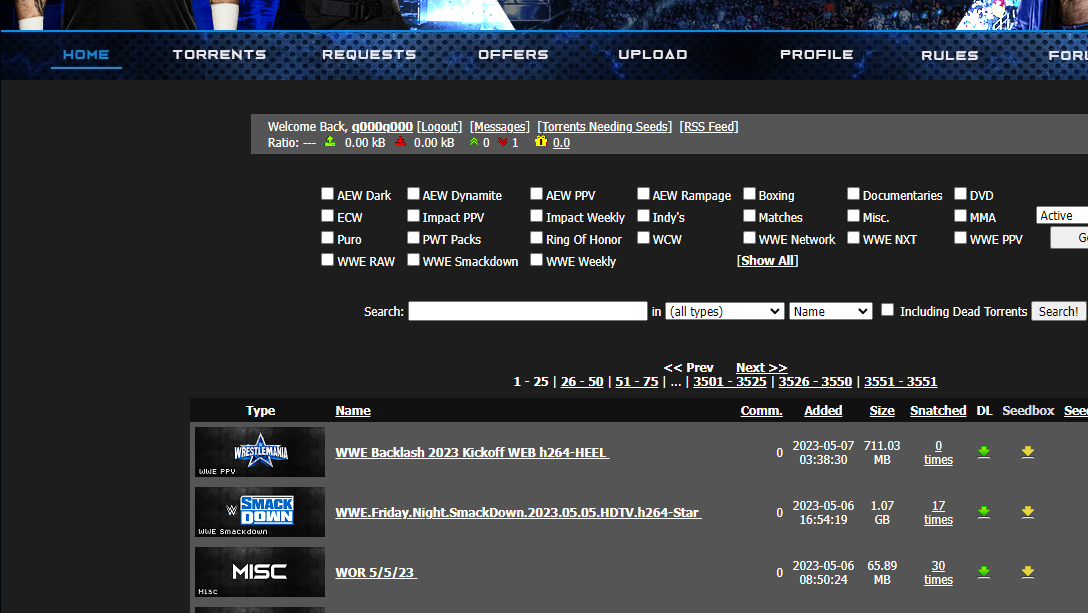The width and height of the screenshot is (1088, 613).
Task: Open Torrents Needing Seeds link
Action: tap(604, 126)
